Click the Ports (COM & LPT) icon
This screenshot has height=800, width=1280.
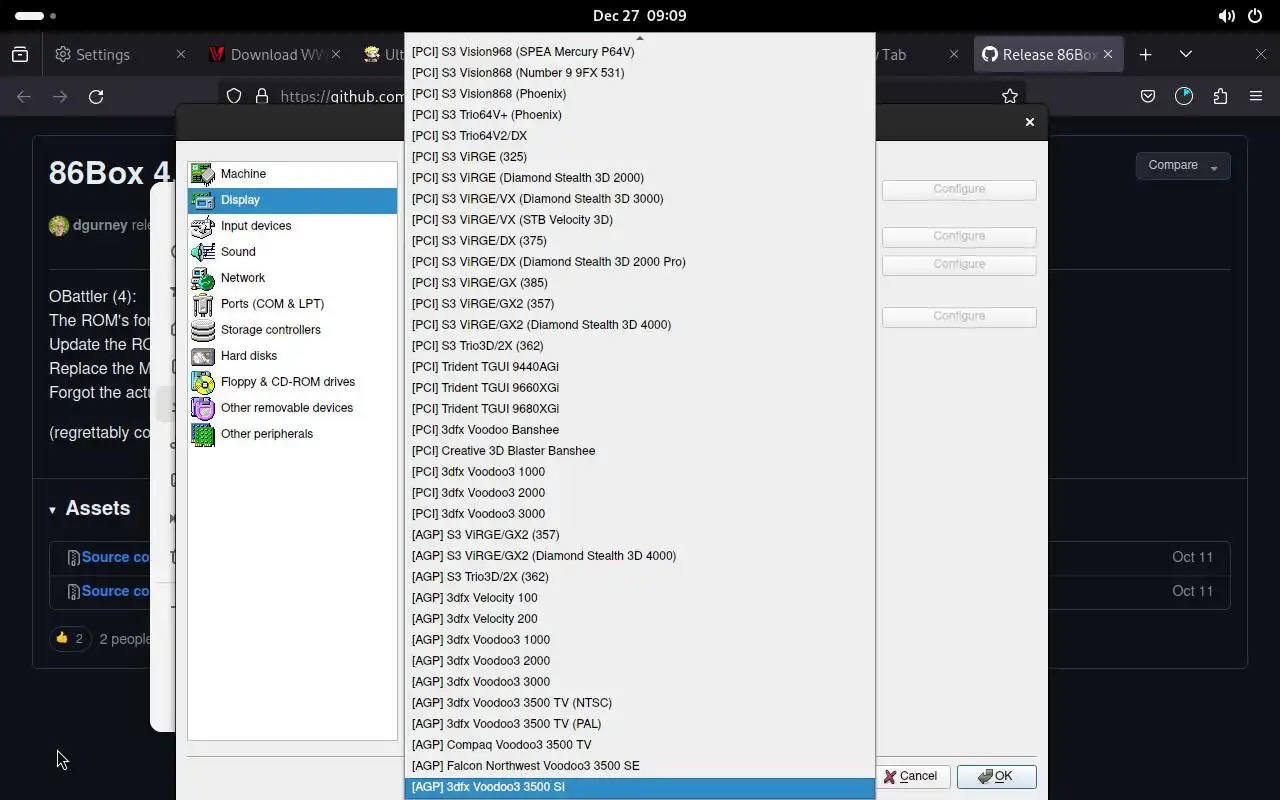point(203,304)
